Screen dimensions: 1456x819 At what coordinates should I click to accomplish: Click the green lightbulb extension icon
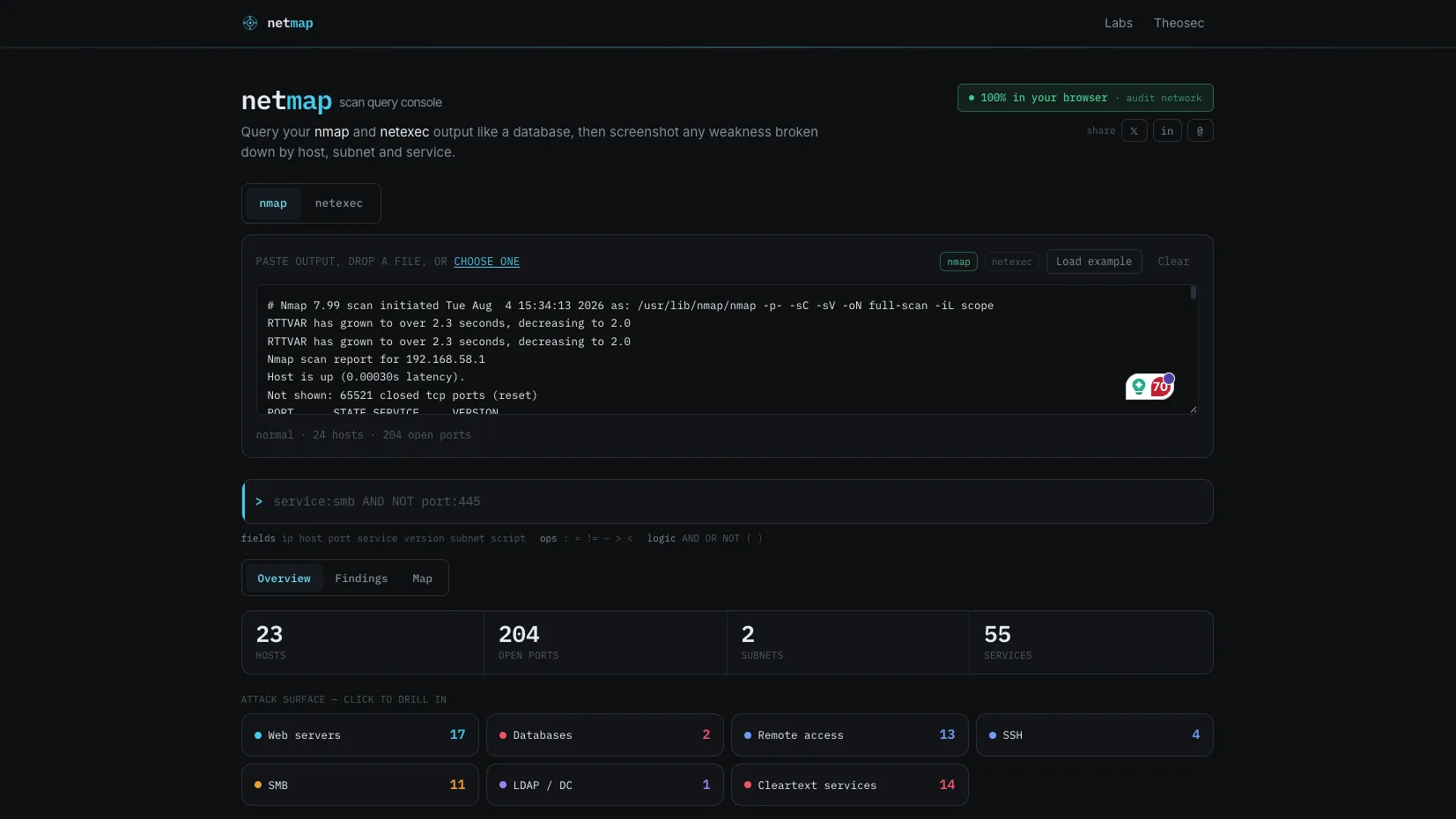pyautogui.click(x=1138, y=387)
